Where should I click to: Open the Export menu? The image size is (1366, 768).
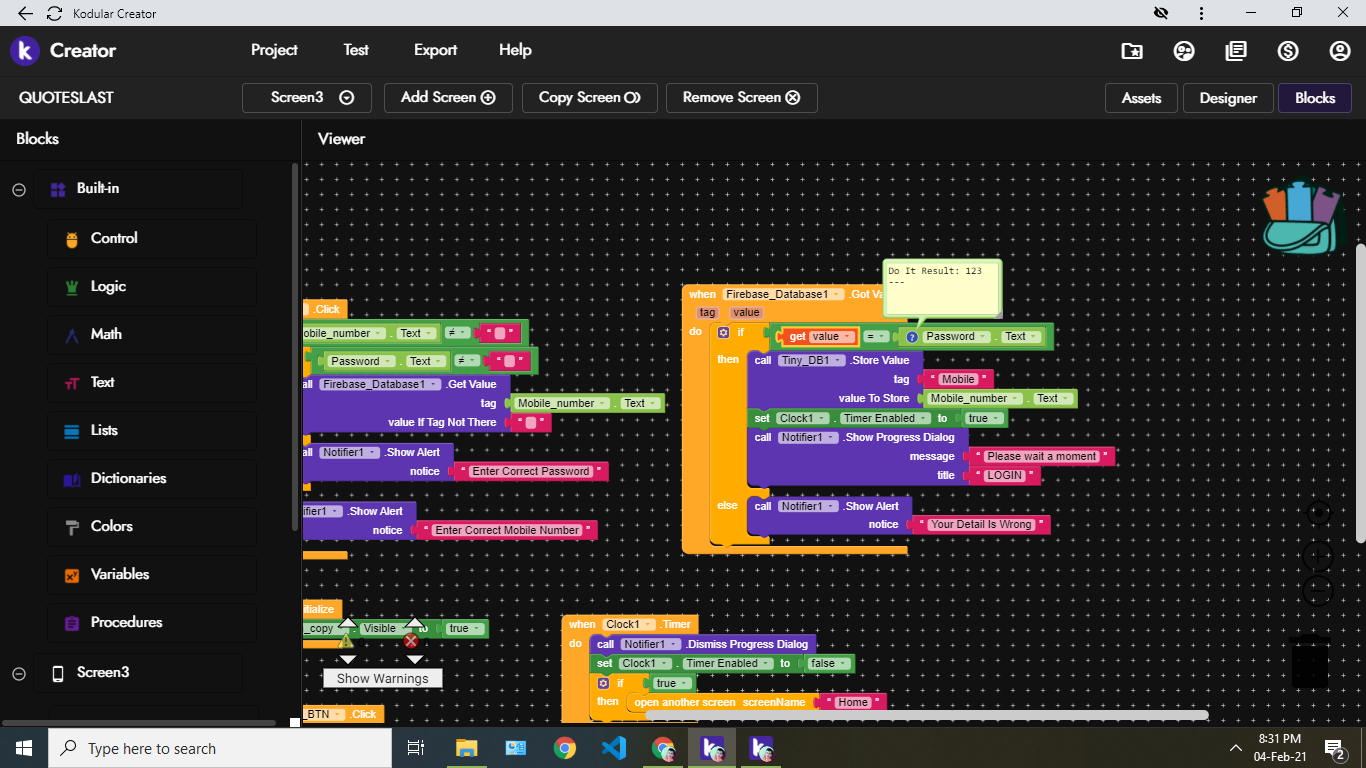[435, 50]
